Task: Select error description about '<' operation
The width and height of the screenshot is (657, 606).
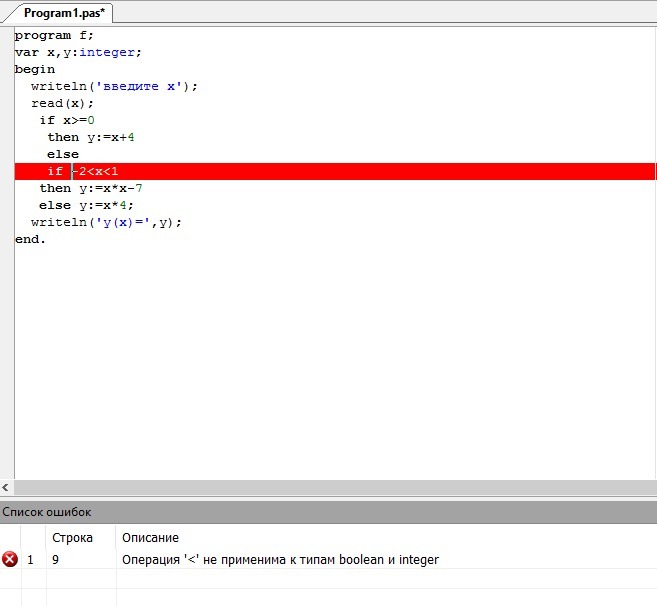Action: click(x=280, y=560)
